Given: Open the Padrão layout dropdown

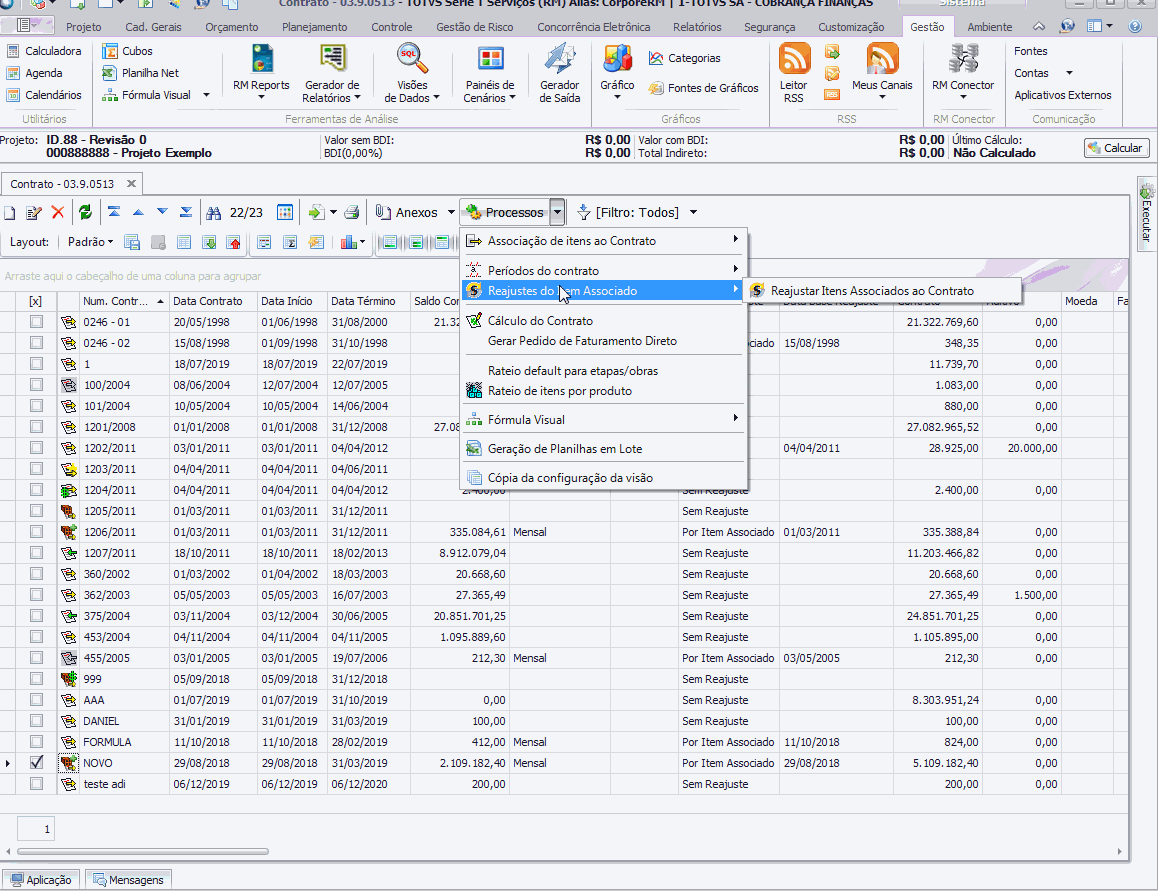Looking at the screenshot, I should (x=90, y=242).
